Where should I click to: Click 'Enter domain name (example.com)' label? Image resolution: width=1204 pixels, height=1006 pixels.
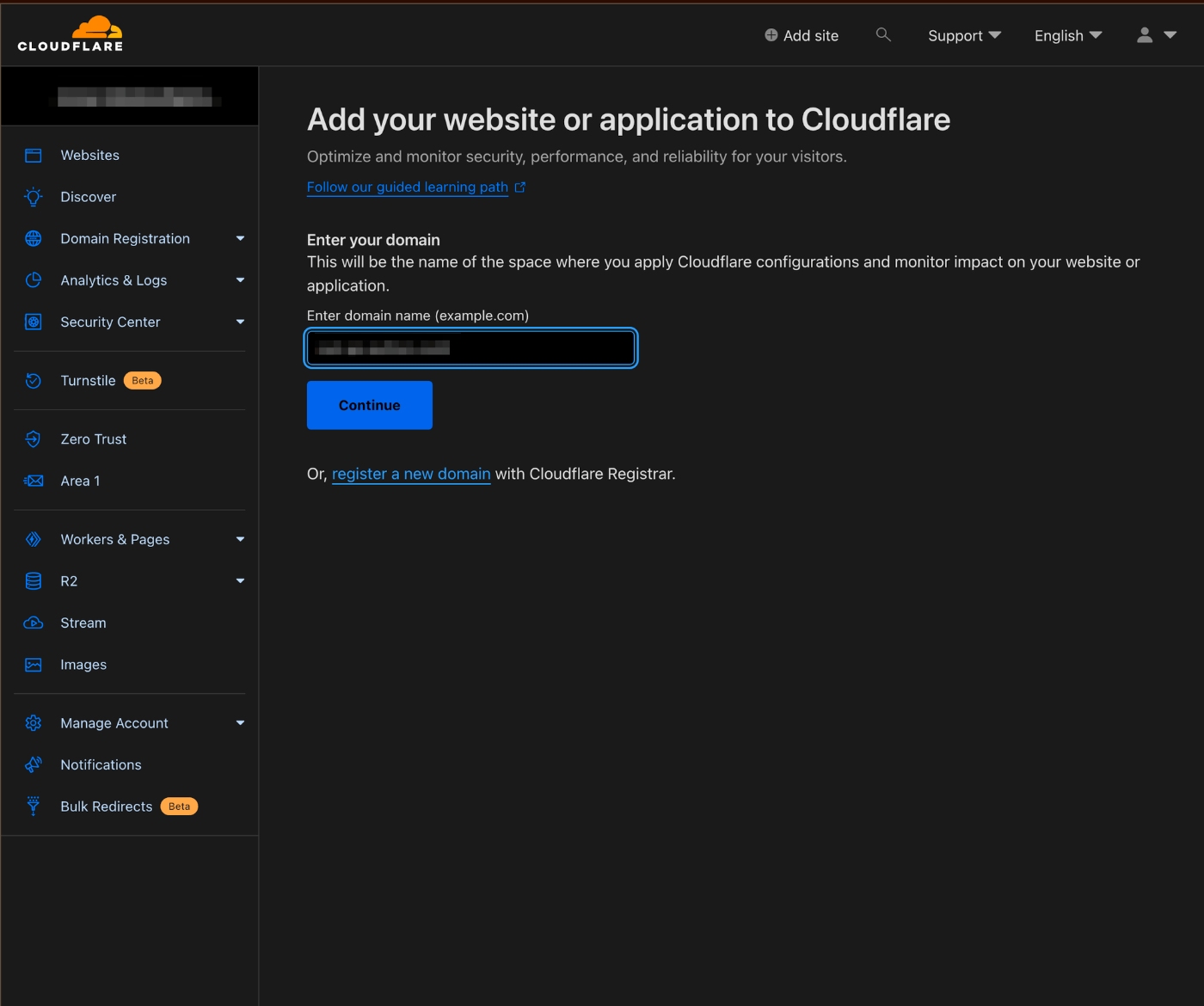pos(418,316)
